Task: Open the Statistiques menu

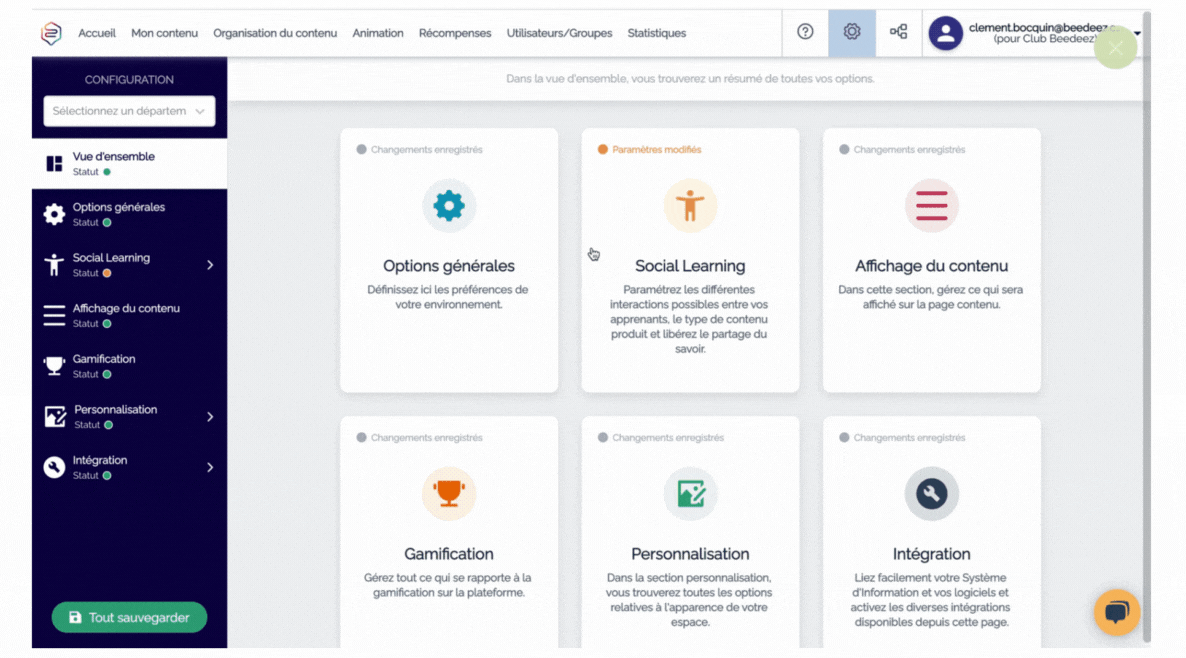Action: (x=656, y=33)
